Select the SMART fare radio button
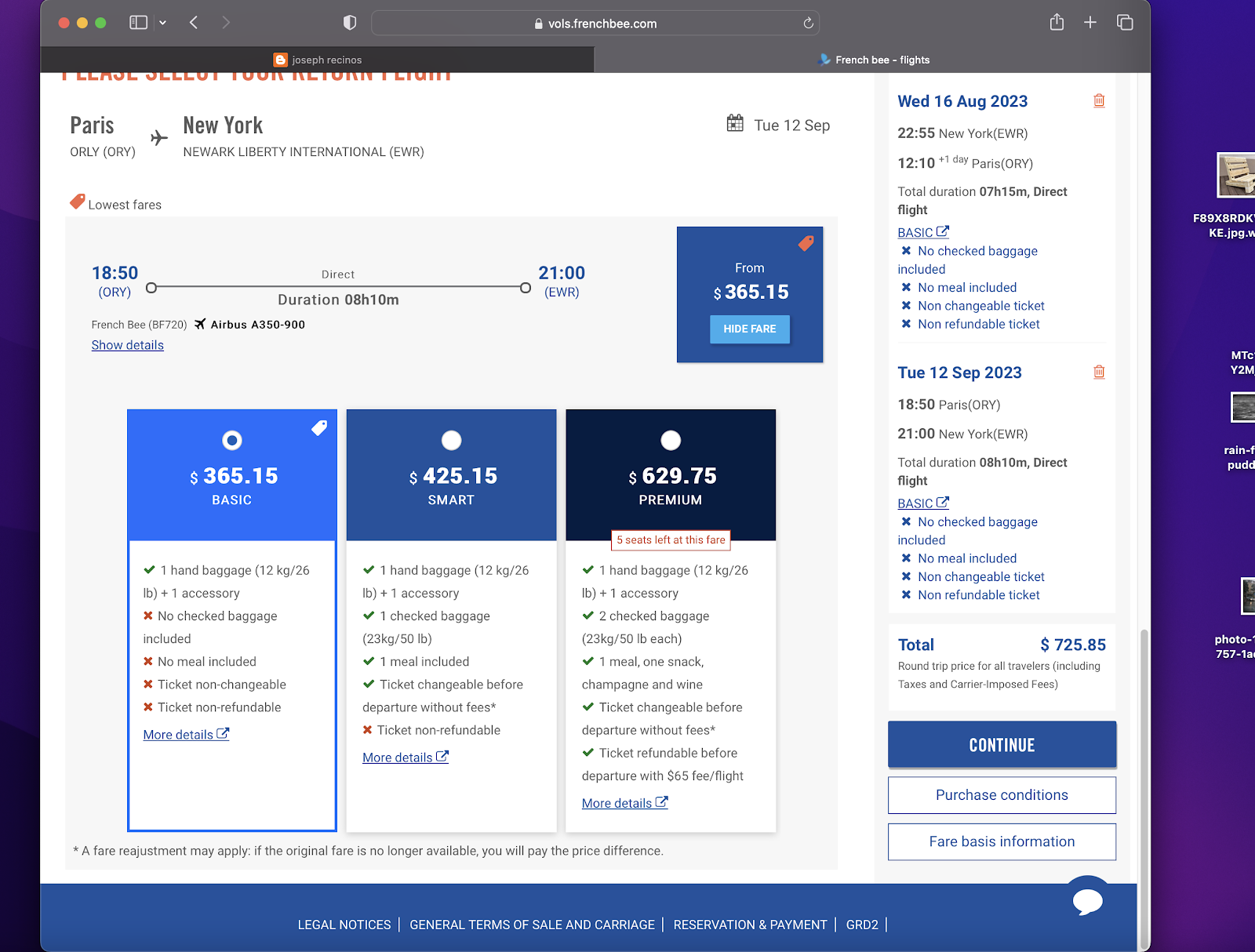The height and width of the screenshot is (952, 1255). point(452,441)
